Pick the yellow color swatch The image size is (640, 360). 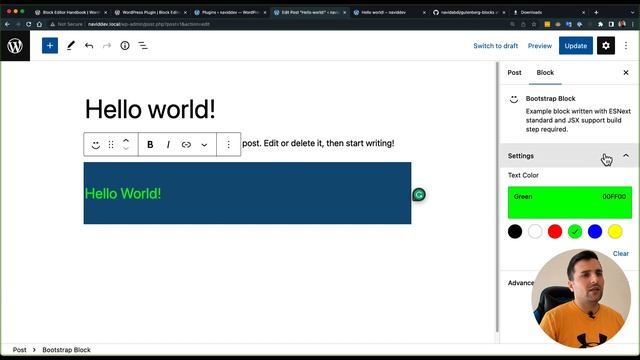615,232
